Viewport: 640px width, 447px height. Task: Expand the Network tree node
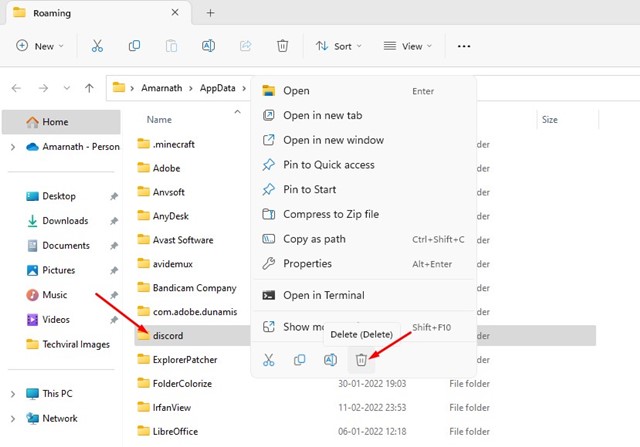[x=12, y=419]
